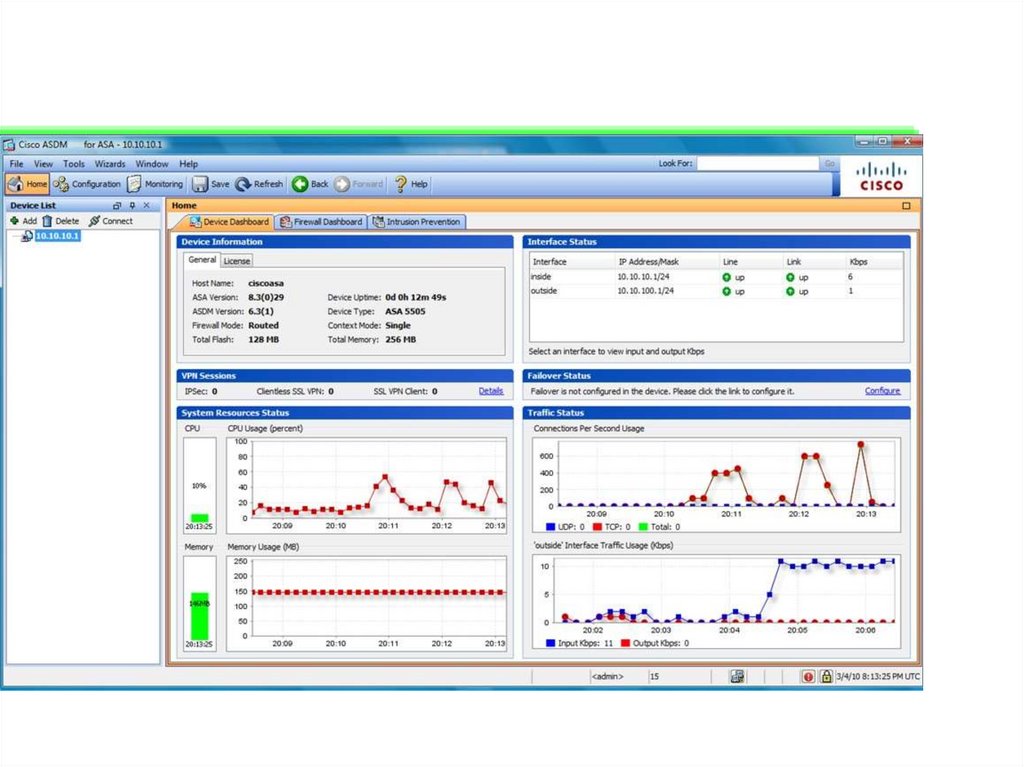Click the Device Type value ASA 5505

point(405,312)
